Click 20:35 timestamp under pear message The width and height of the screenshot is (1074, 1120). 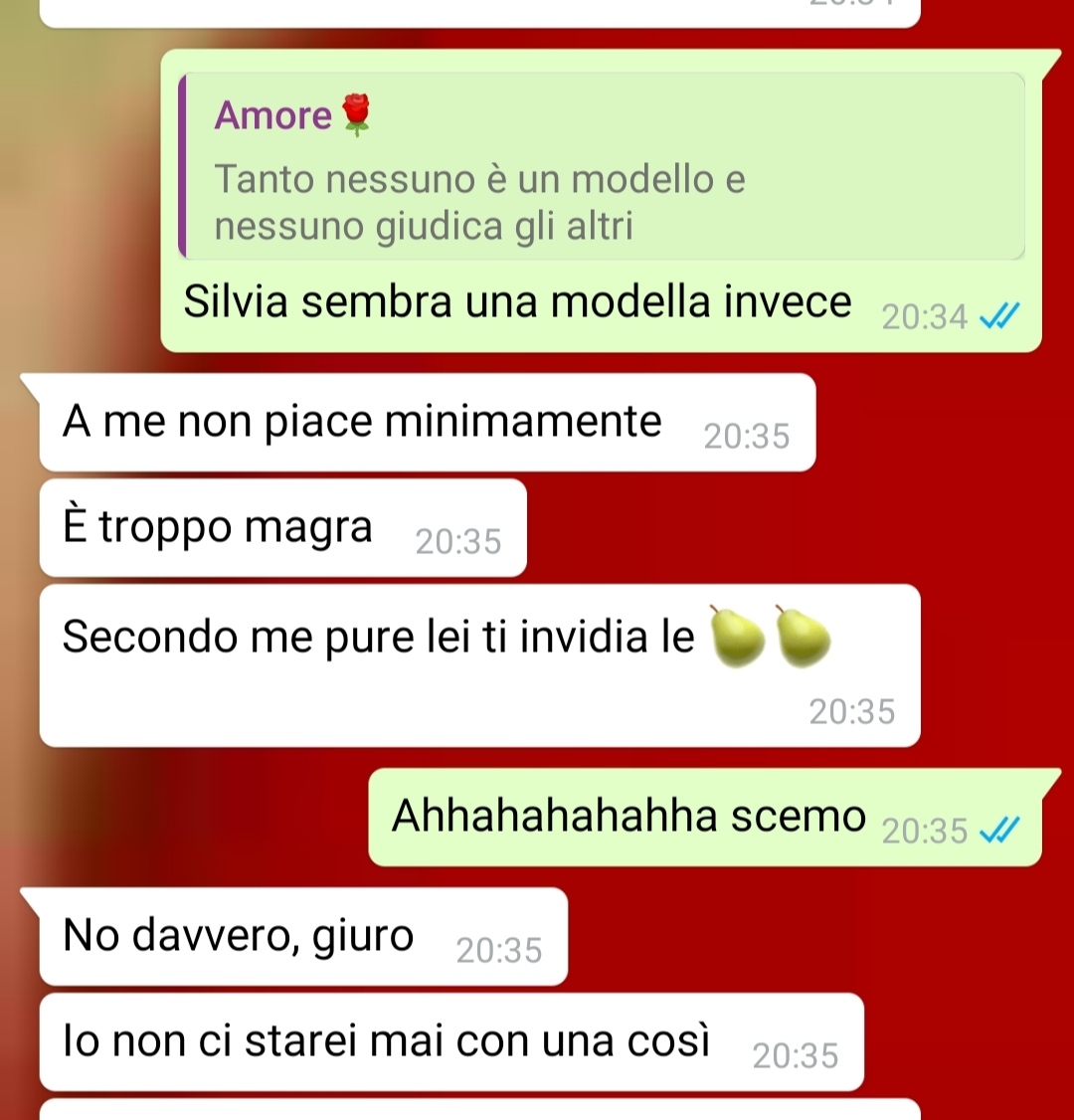[x=852, y=711]
